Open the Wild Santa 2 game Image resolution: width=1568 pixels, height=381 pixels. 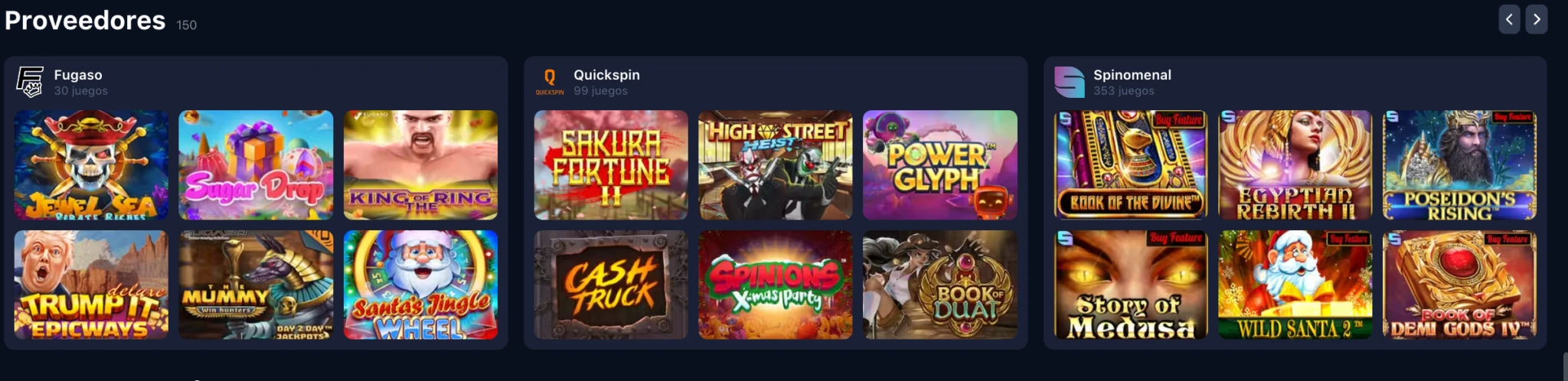pos(1295,285)
